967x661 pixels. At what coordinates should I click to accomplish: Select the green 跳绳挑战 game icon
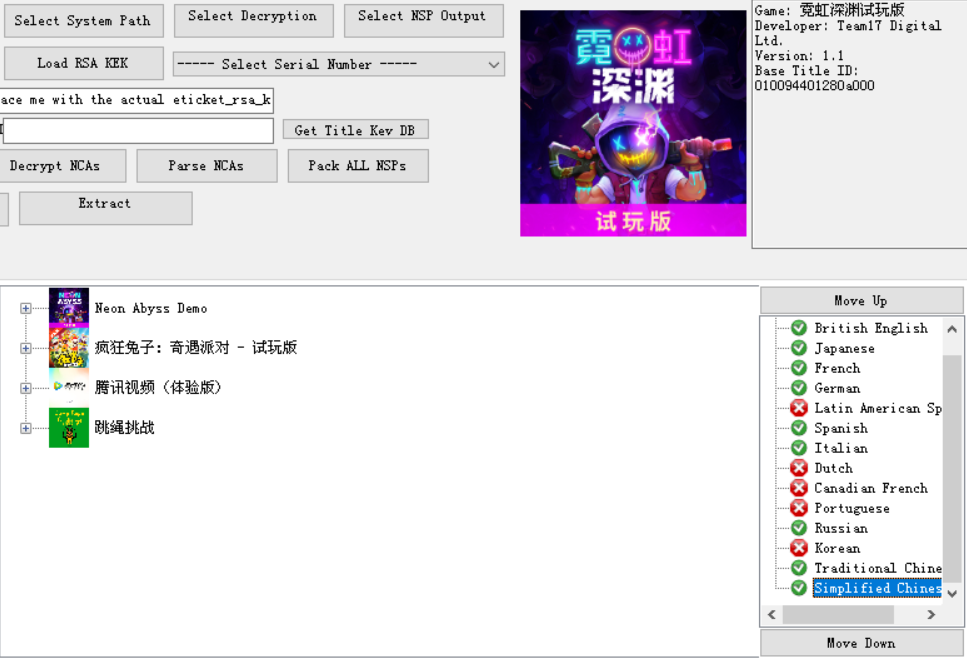[69, 427]
